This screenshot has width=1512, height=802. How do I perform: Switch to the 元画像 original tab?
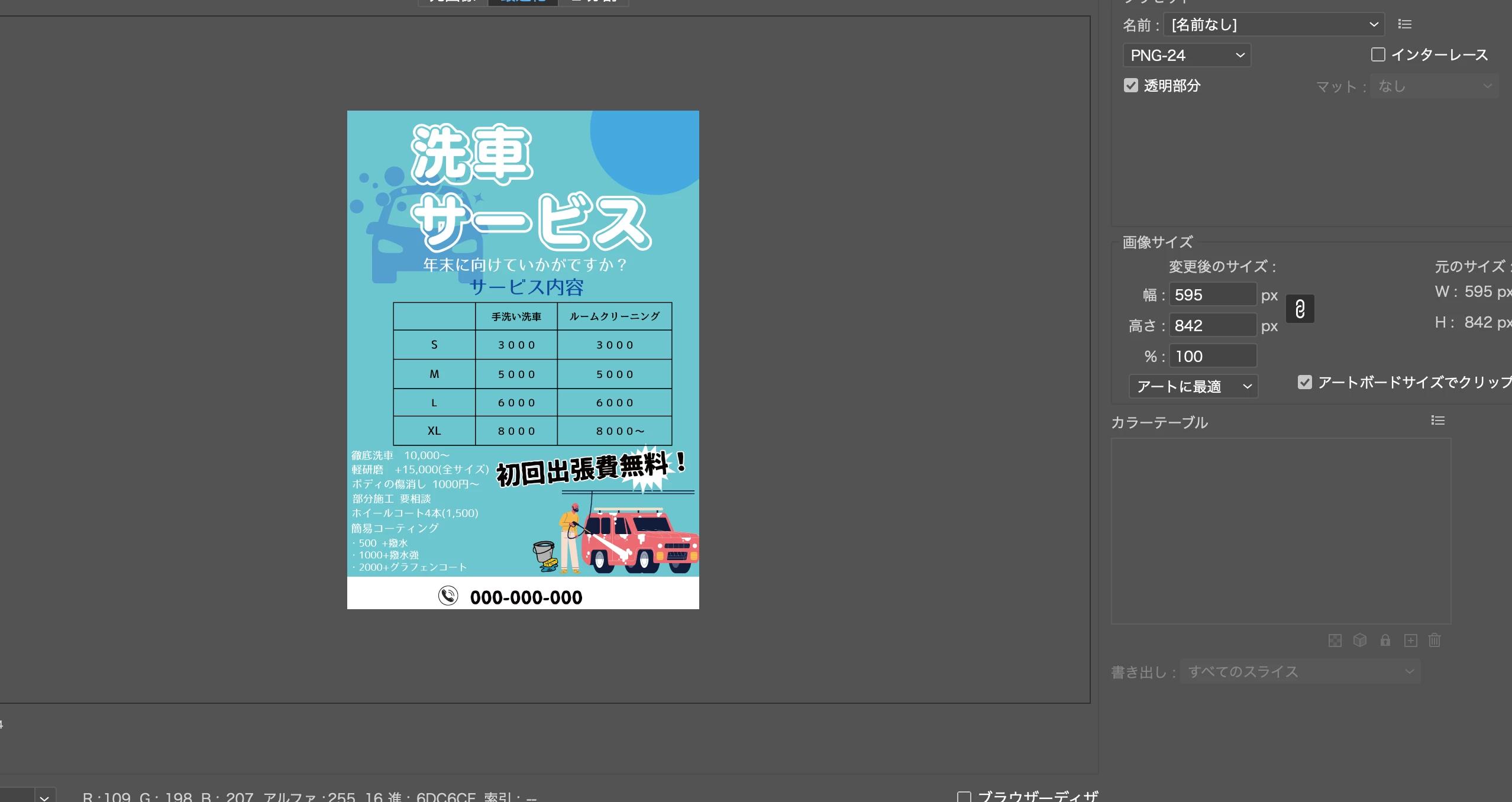[453, 2]
